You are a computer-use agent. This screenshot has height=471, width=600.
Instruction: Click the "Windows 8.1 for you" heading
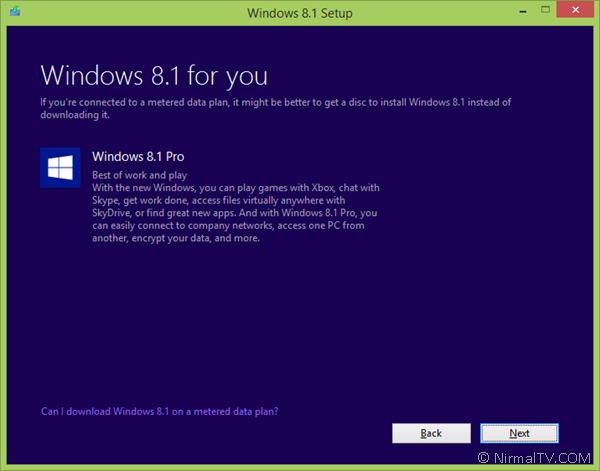[x=154, y=76]
